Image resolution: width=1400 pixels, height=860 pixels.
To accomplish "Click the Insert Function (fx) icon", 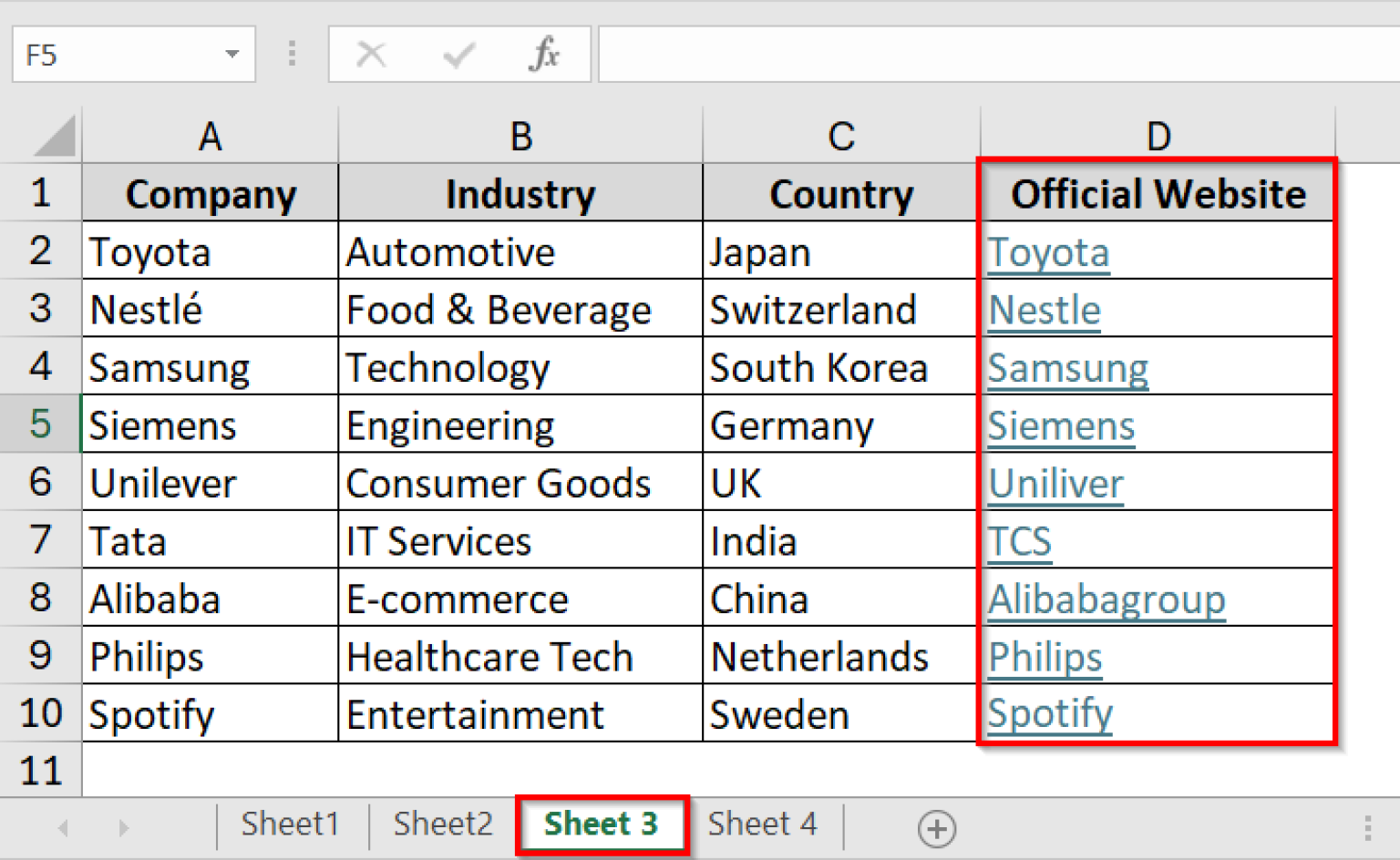I will (544, 54).
